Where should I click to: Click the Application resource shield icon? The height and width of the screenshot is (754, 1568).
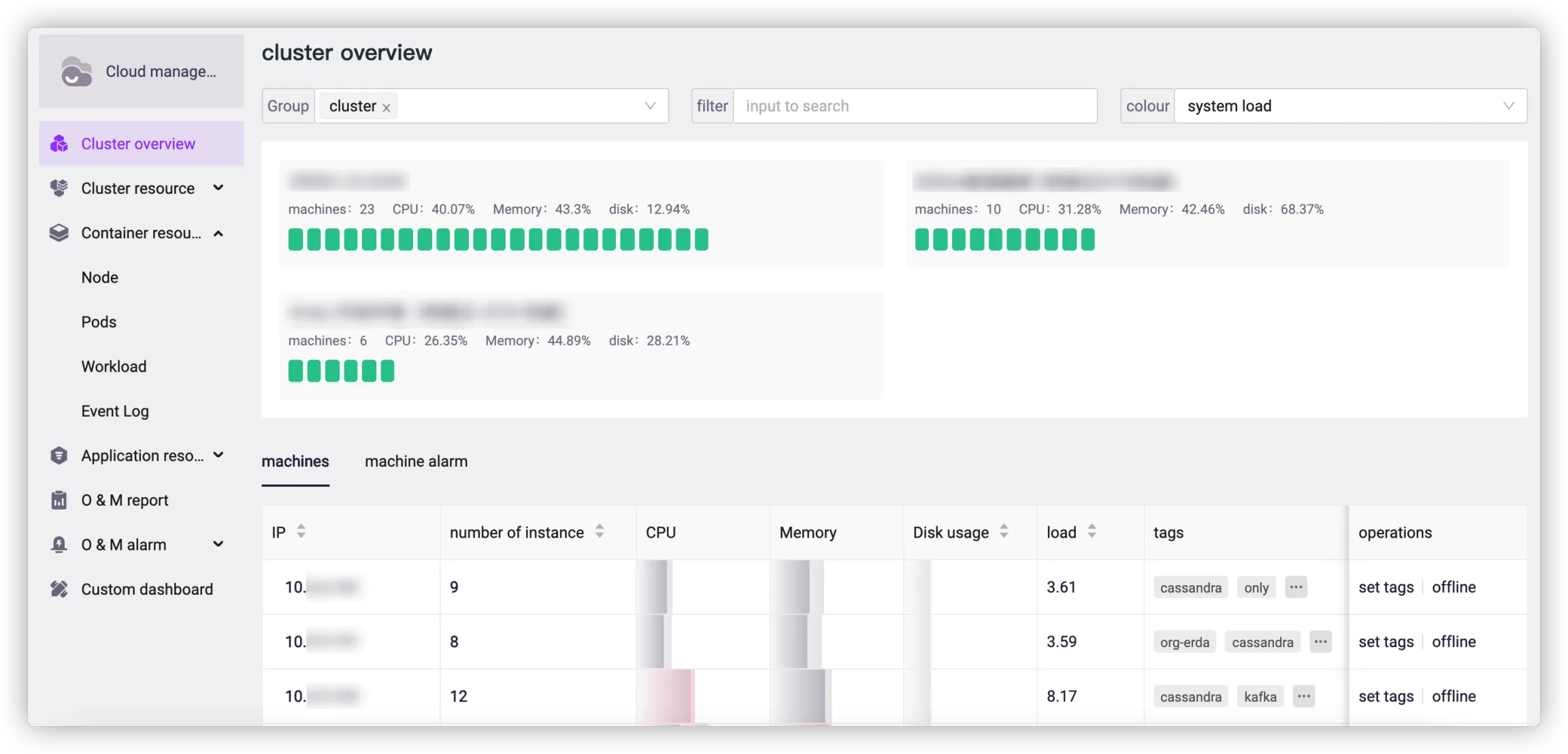(59, 456)
